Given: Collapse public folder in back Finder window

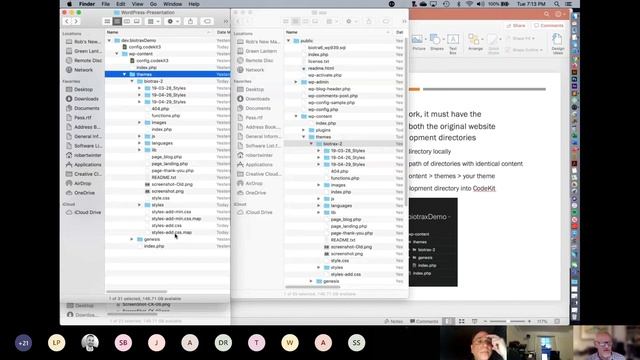Looking at the screenshot, I should [x=289, y=41].
